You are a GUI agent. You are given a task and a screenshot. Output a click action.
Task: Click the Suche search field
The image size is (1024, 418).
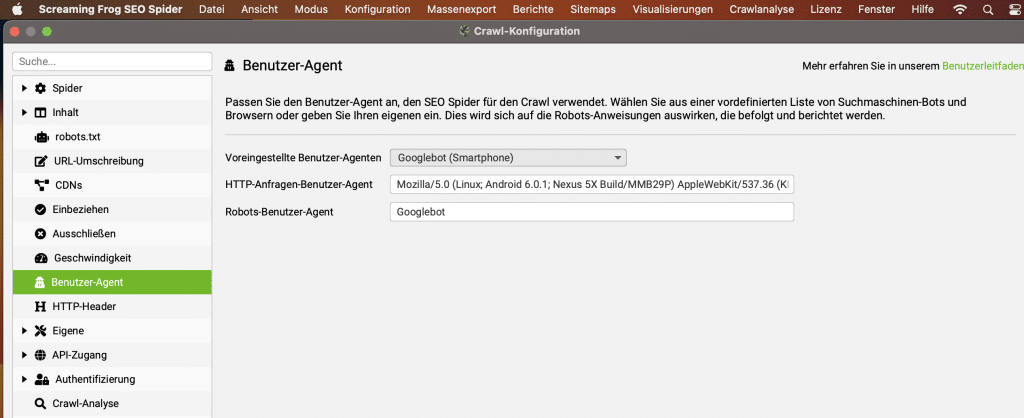click(112, 61)
